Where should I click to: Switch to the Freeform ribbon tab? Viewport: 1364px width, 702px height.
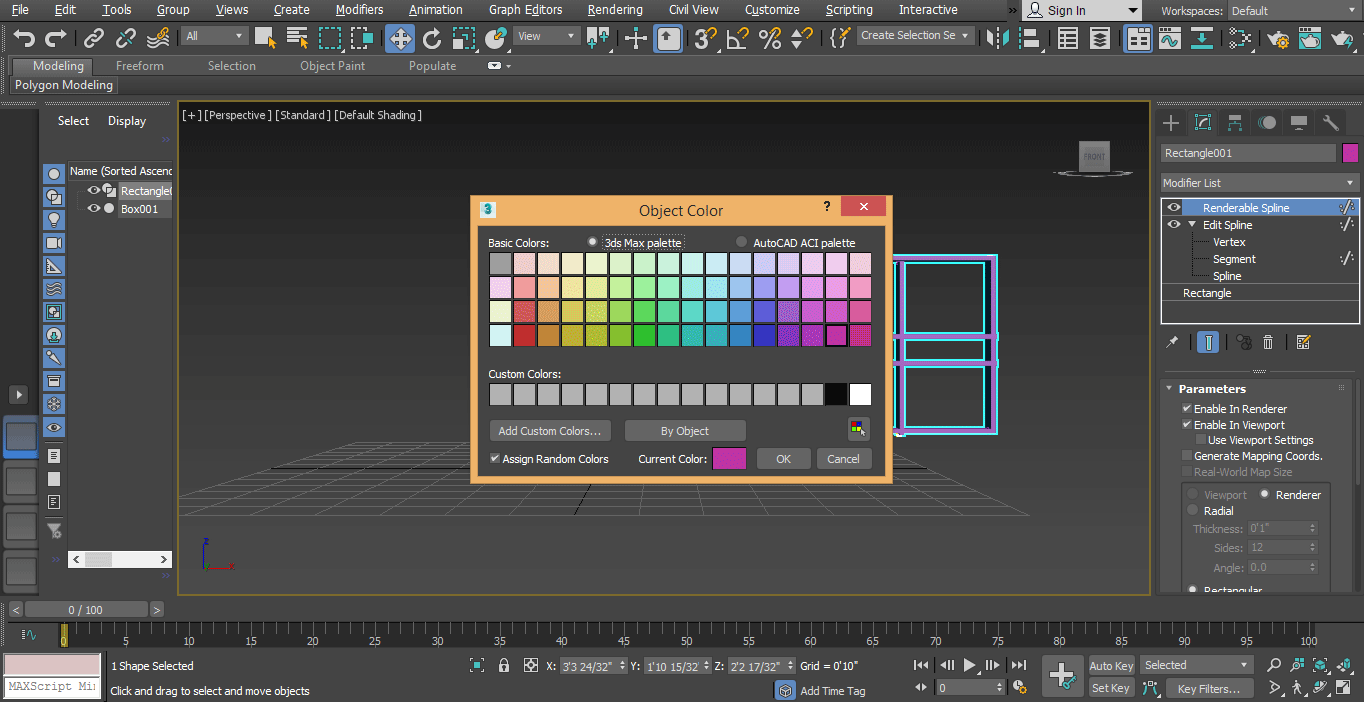[139, 65]
